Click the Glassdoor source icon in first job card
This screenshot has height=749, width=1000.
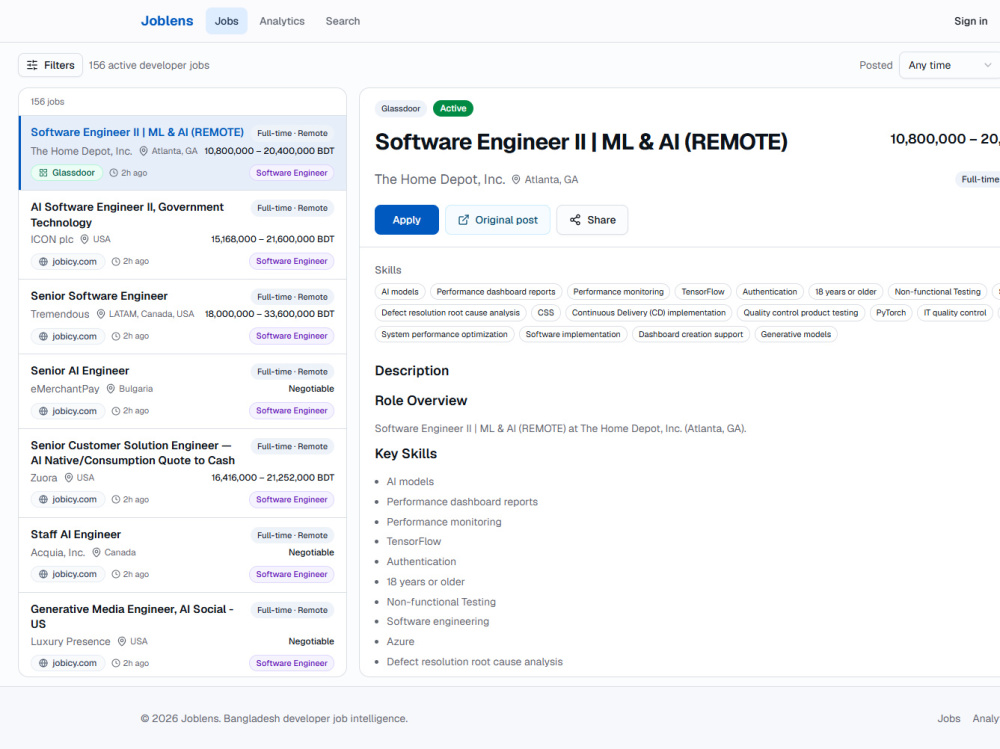click(43, 173)
